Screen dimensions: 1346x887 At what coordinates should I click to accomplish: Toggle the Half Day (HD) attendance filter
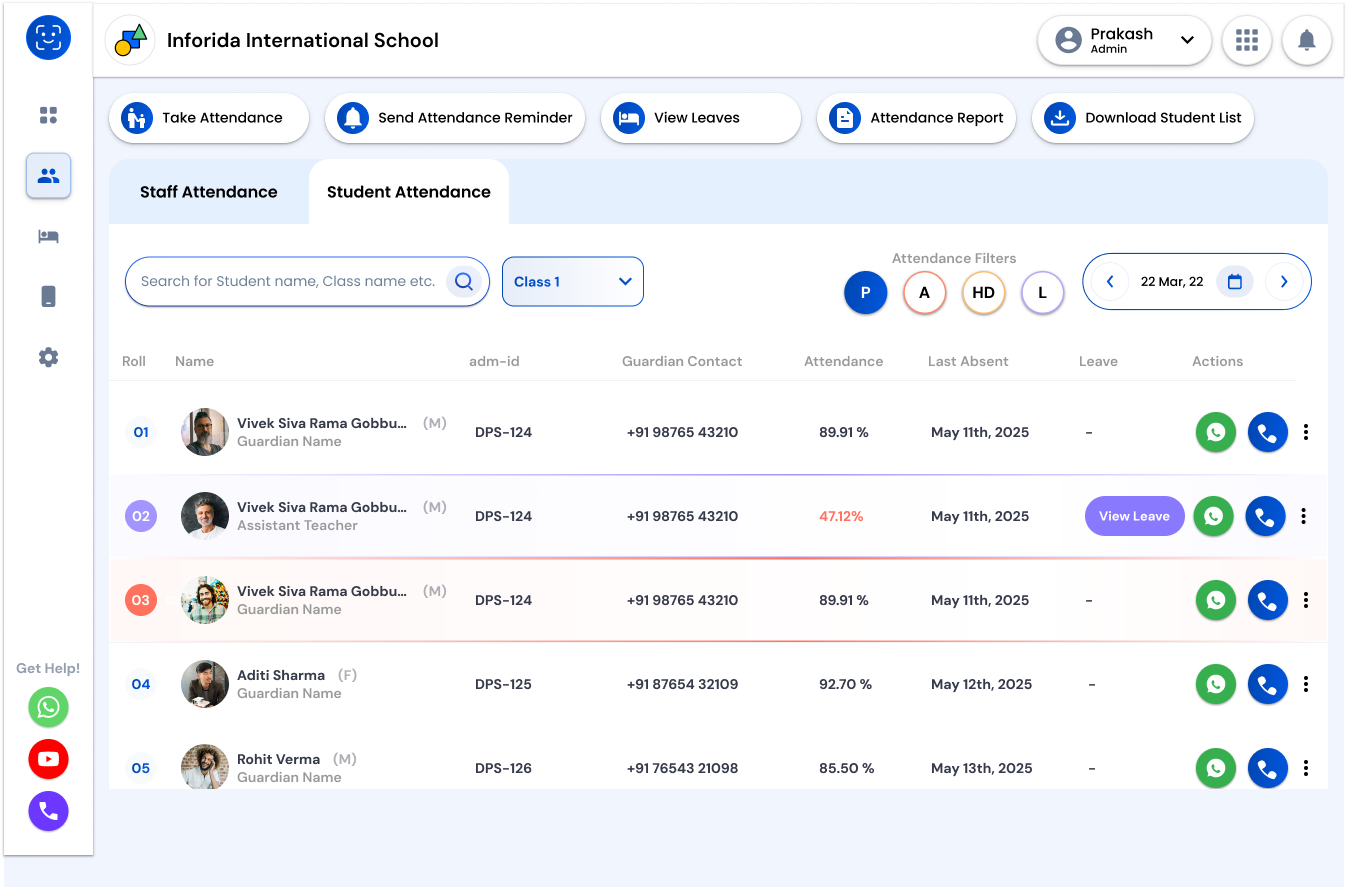click(983, 293)
